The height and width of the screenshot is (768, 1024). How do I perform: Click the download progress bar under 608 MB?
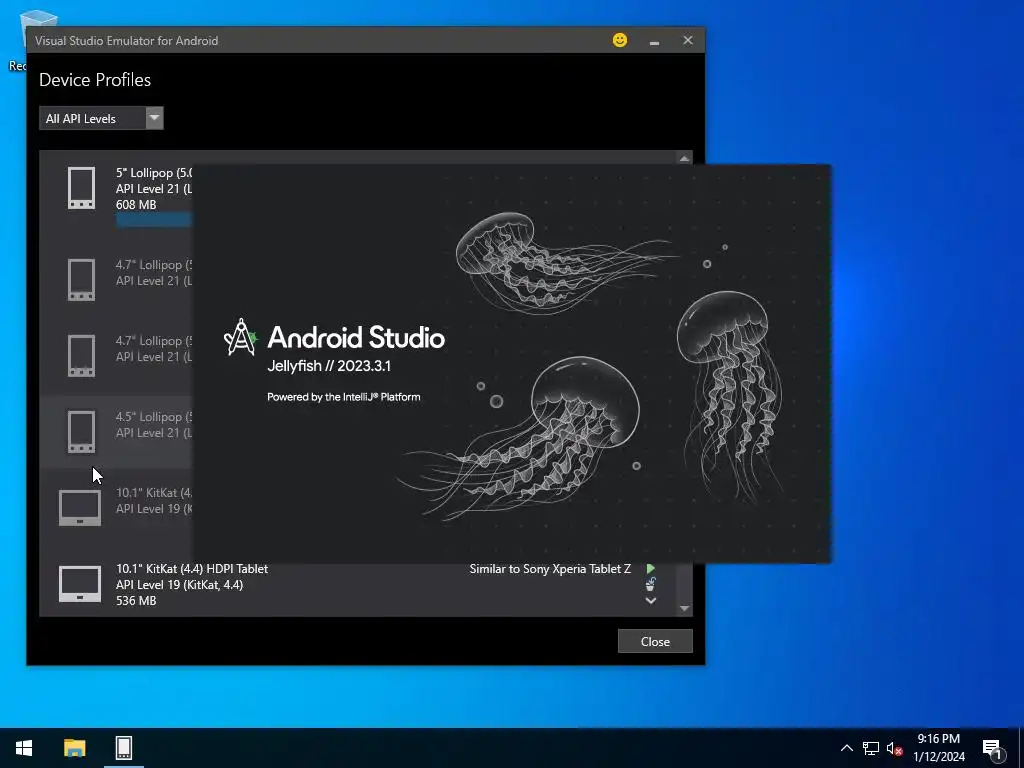[154, 219]
